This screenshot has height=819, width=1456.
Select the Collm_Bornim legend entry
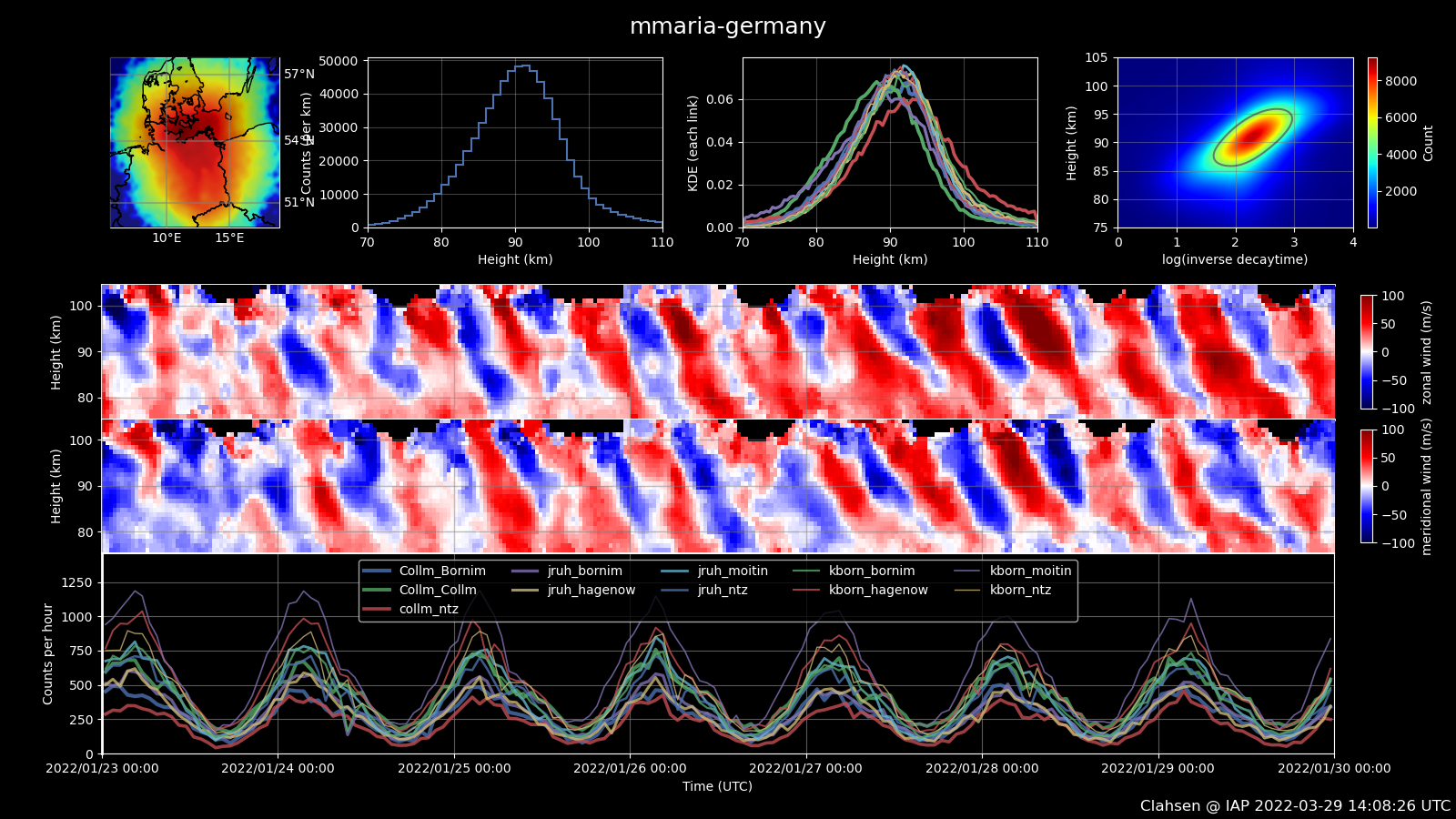point(424,571)
